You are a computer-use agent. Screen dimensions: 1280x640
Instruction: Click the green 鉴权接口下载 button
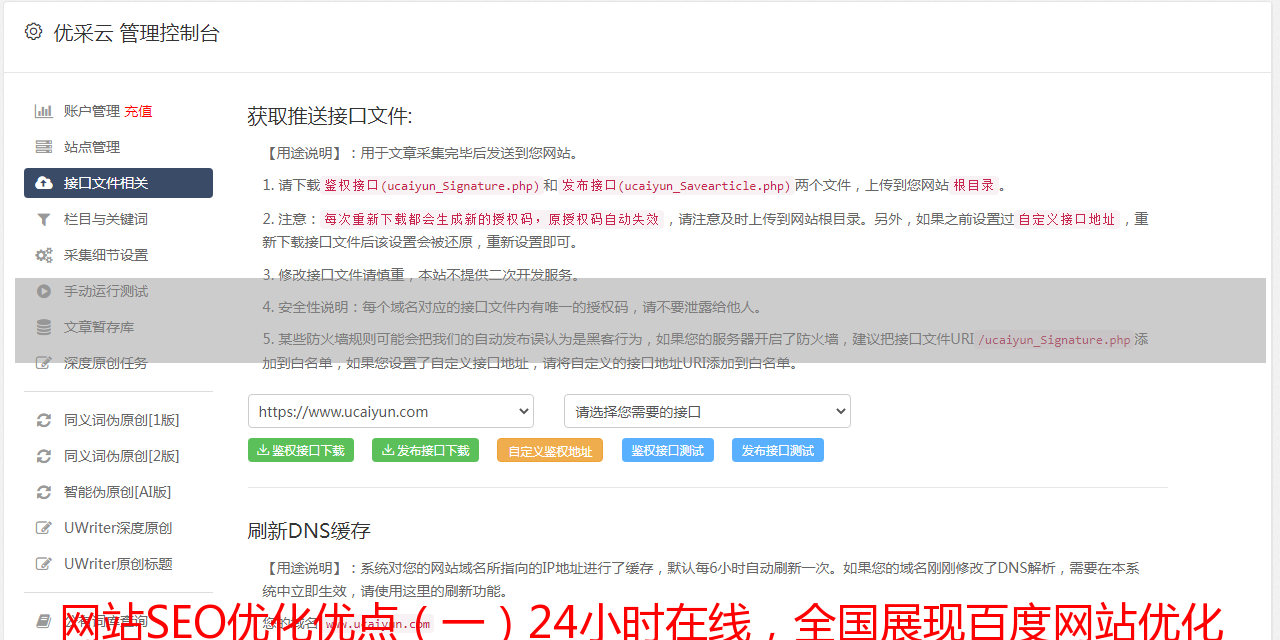tap(301, 450)
